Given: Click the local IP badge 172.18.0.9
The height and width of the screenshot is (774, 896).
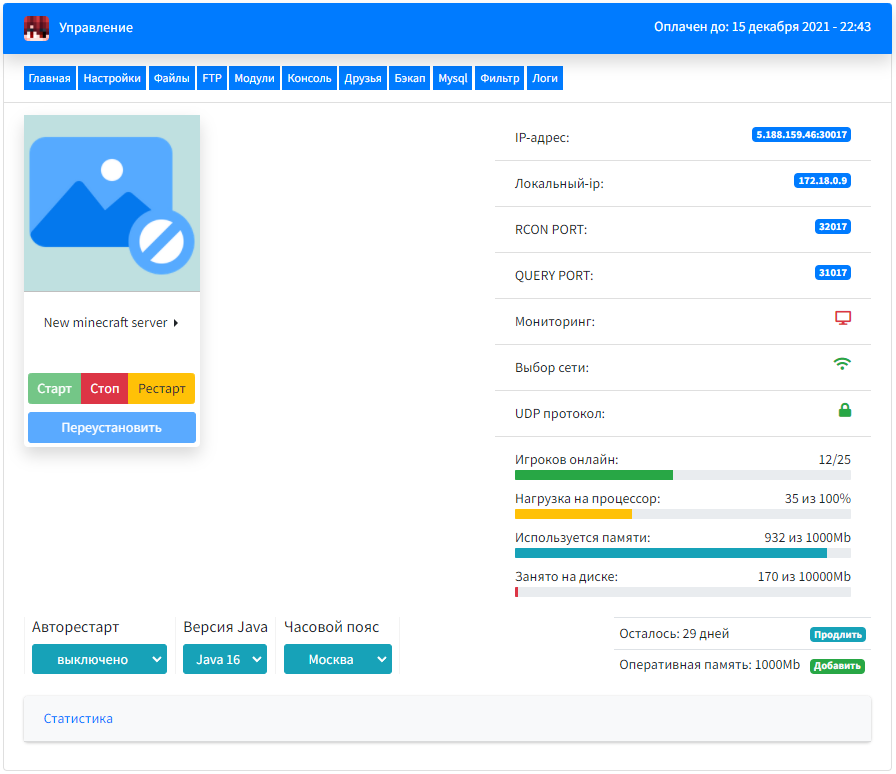Looking at the screenshot, I should click(x=822, y=181).
